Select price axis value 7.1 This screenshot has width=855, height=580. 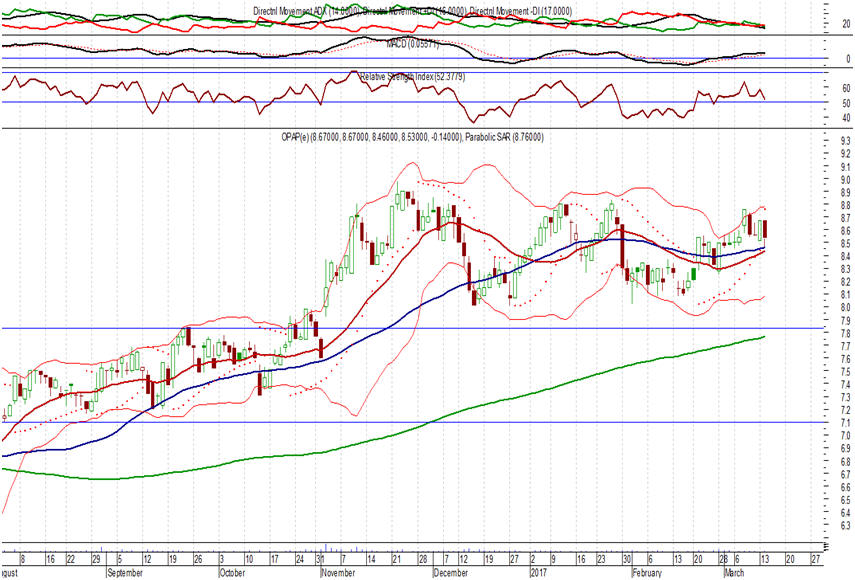tap(845, 423)
